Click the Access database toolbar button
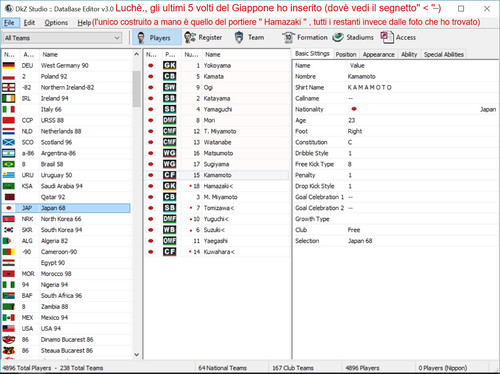This screenshot has width=500, height=374. click(x=398, y=37)
